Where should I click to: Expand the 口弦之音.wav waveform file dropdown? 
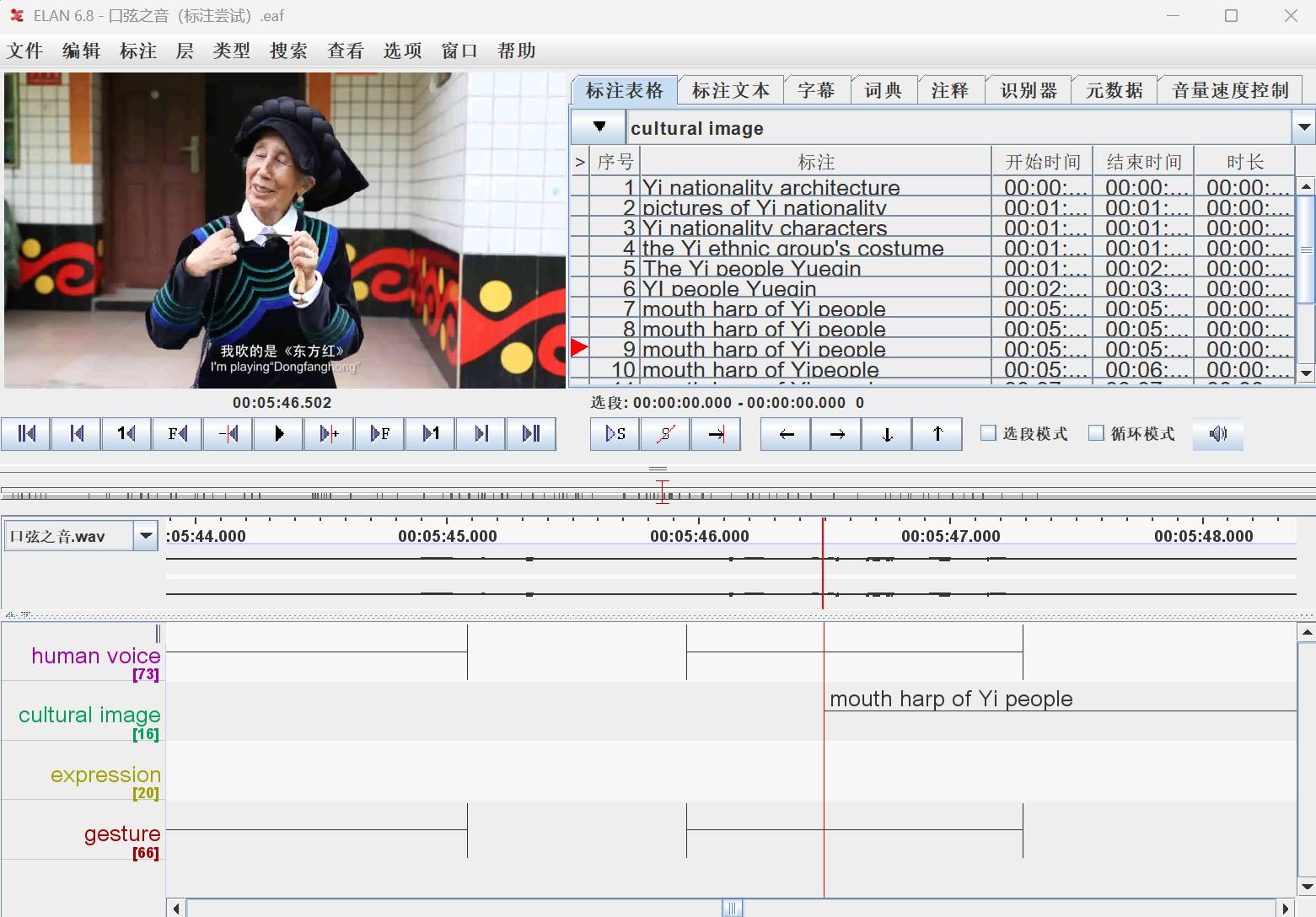pyautogui.click(x=146, y=536)
